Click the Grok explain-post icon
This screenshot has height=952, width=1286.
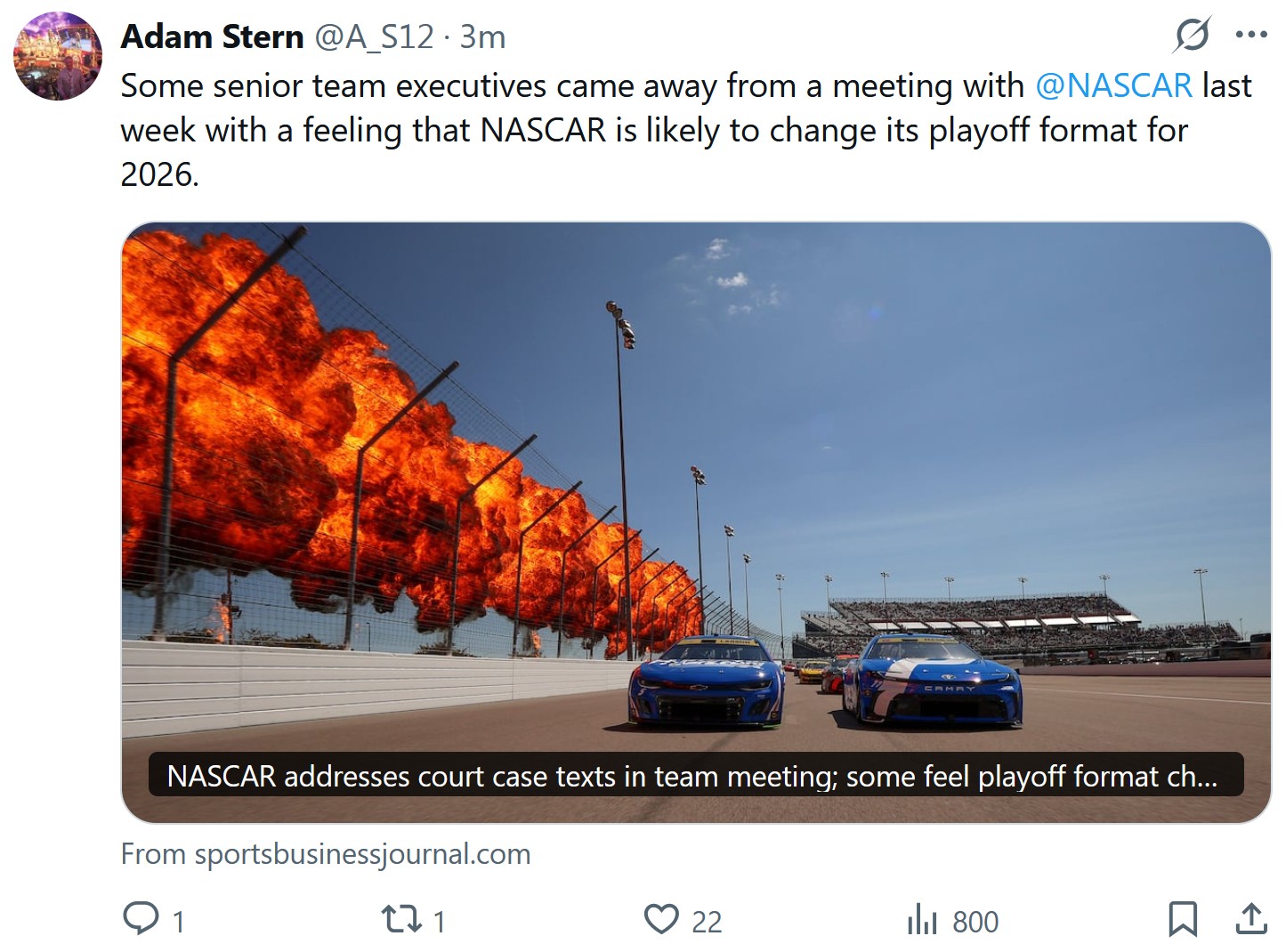[x=1192, y=36]
